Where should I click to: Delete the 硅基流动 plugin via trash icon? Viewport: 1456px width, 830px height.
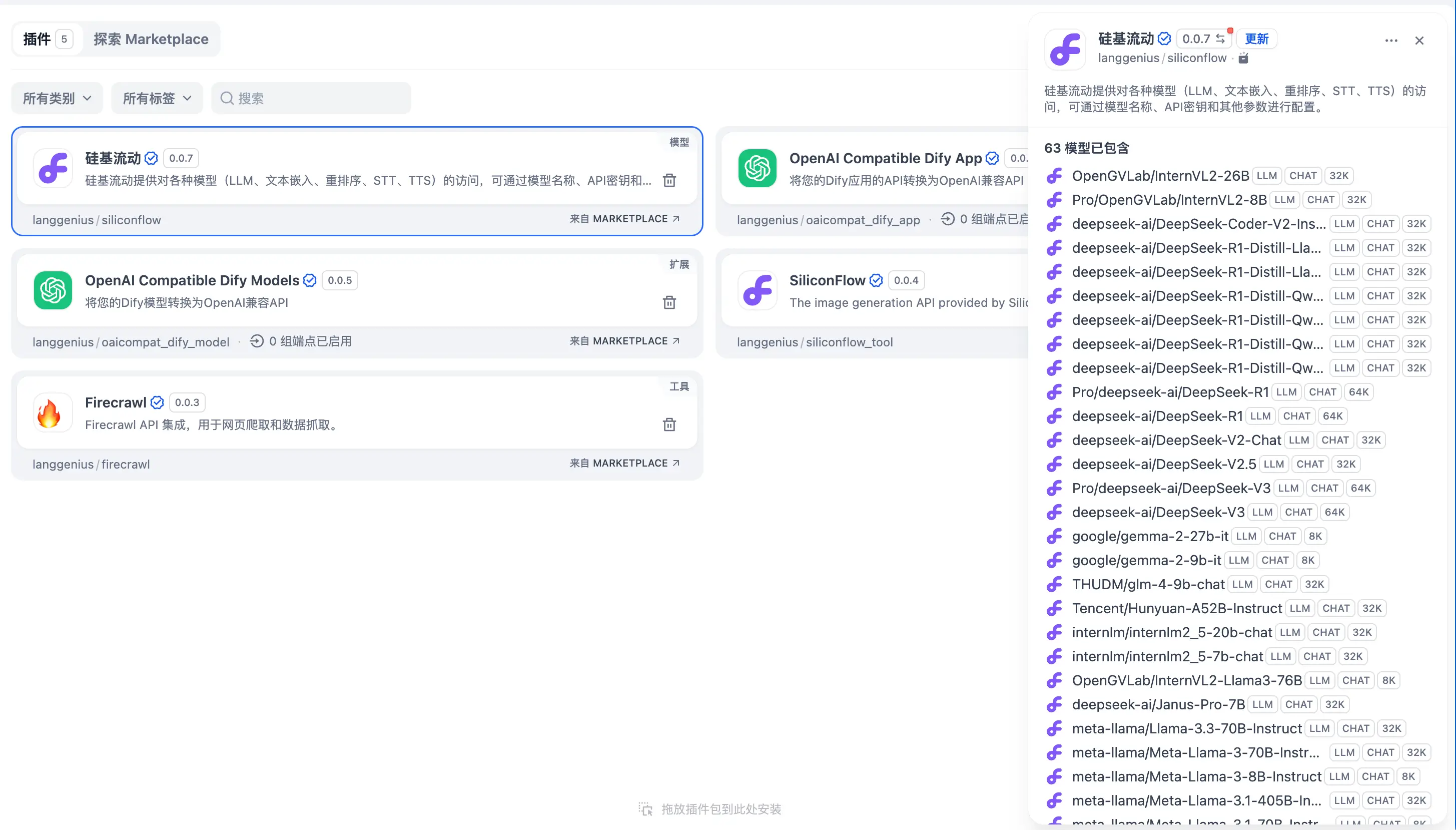tap(669, 180)
